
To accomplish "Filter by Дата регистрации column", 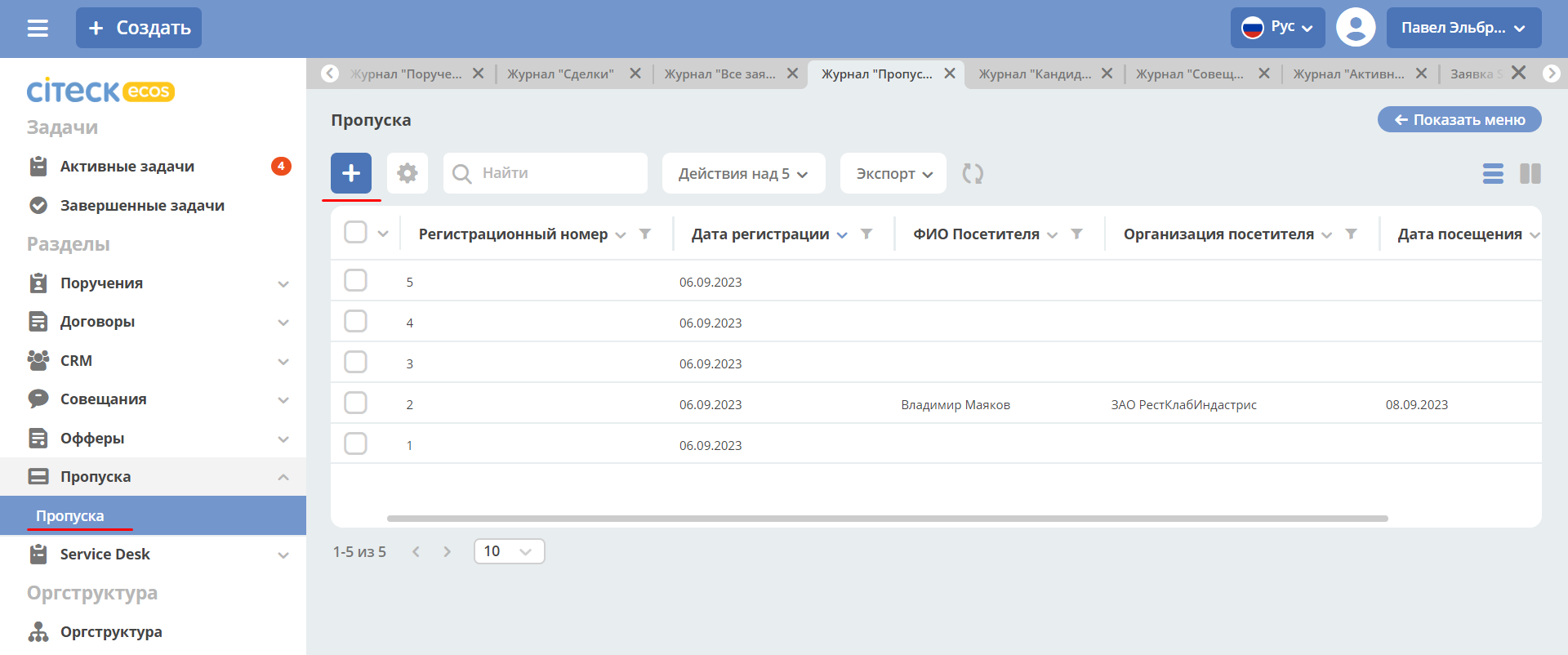I will click(866, 234).
